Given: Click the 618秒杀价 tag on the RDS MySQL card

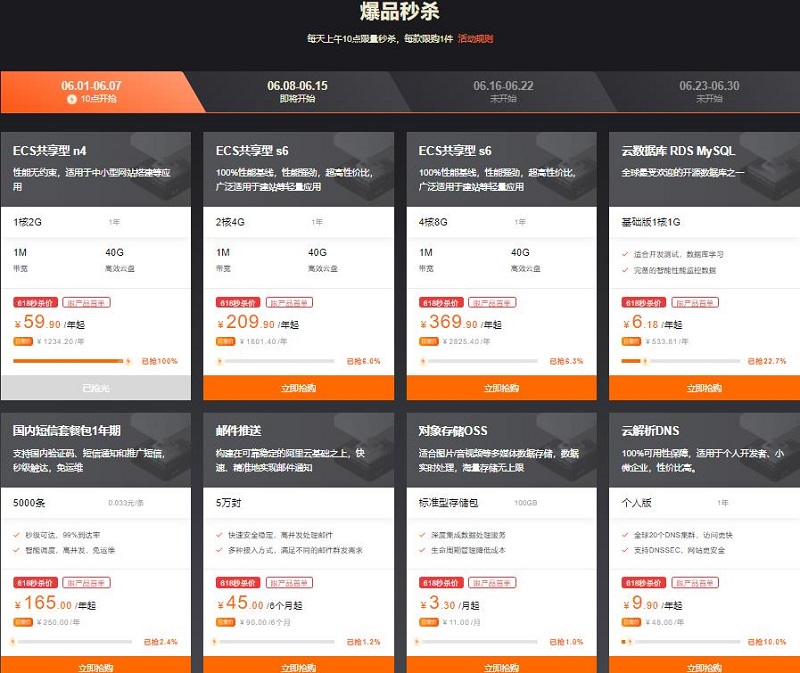Looking at the screenshot, I should point(643,303).
